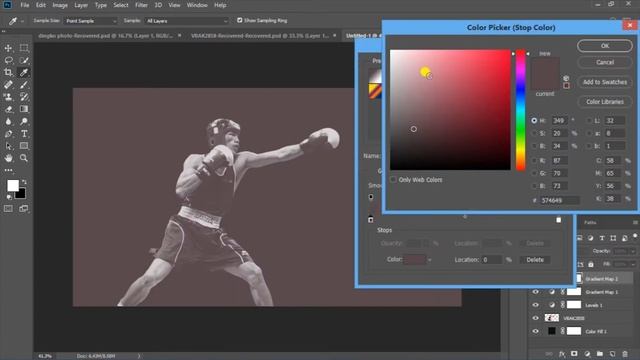This screenshot has height=360, width=640.
Task: Select the Hand tool
Action: pyautogui.click(x=8, y=158)
